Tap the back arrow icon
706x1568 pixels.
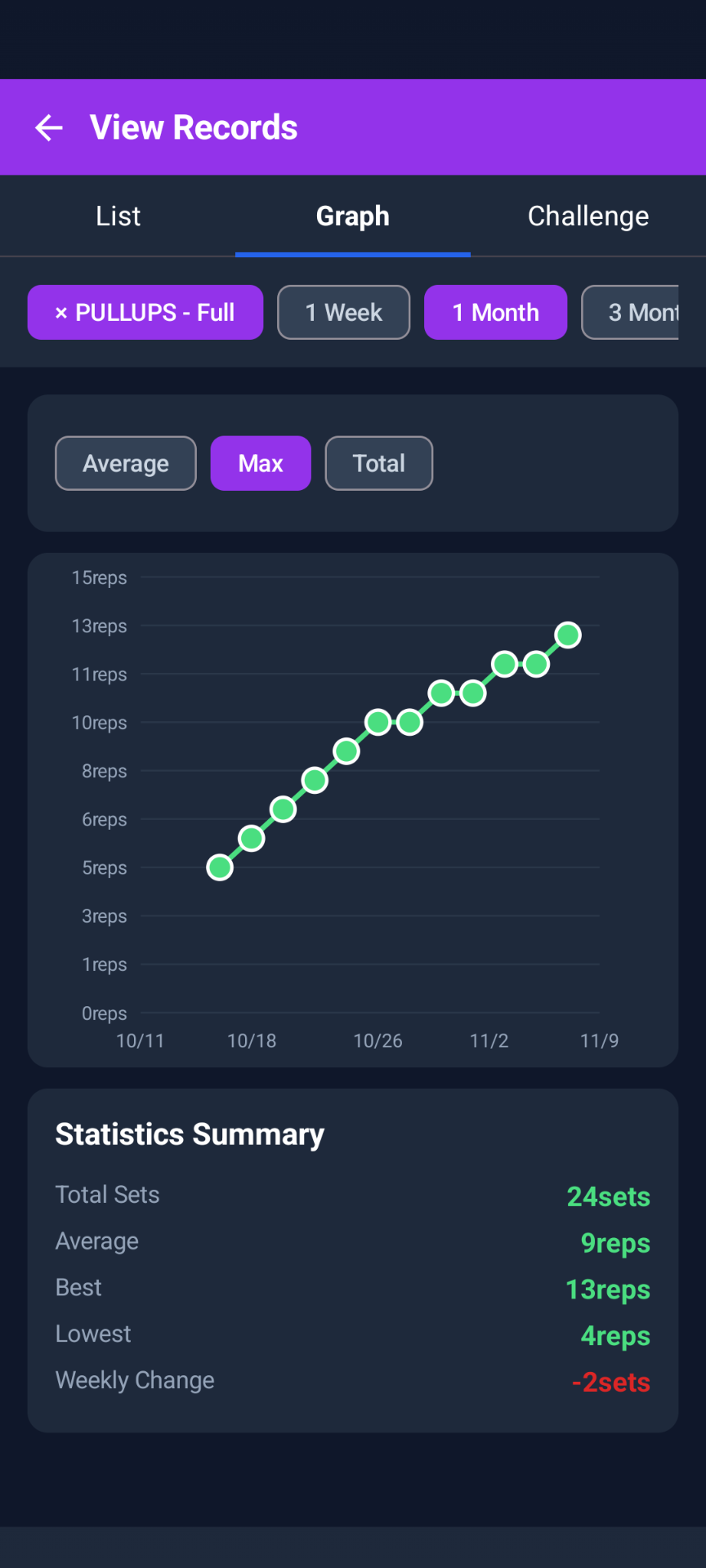pos(49,127)
